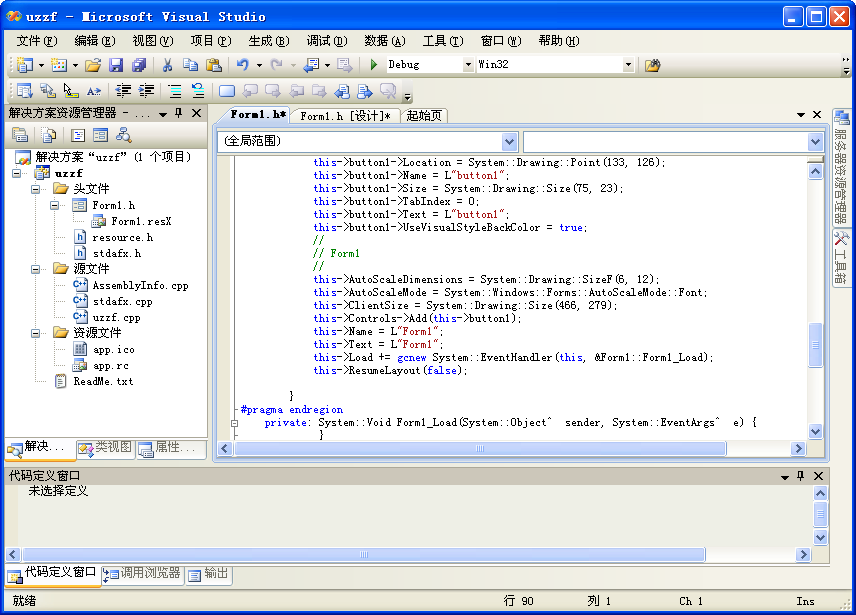Toggle auto-hide pin on code definition window
Screen dimensions: 856x615
(x=800, y=476)
